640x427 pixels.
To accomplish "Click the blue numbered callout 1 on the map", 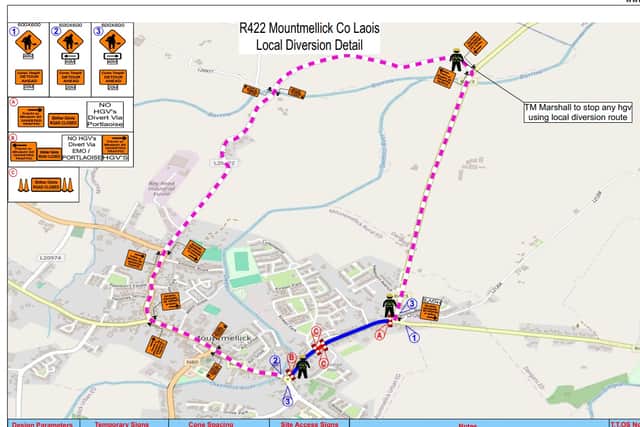I will [x=414, y=338].
